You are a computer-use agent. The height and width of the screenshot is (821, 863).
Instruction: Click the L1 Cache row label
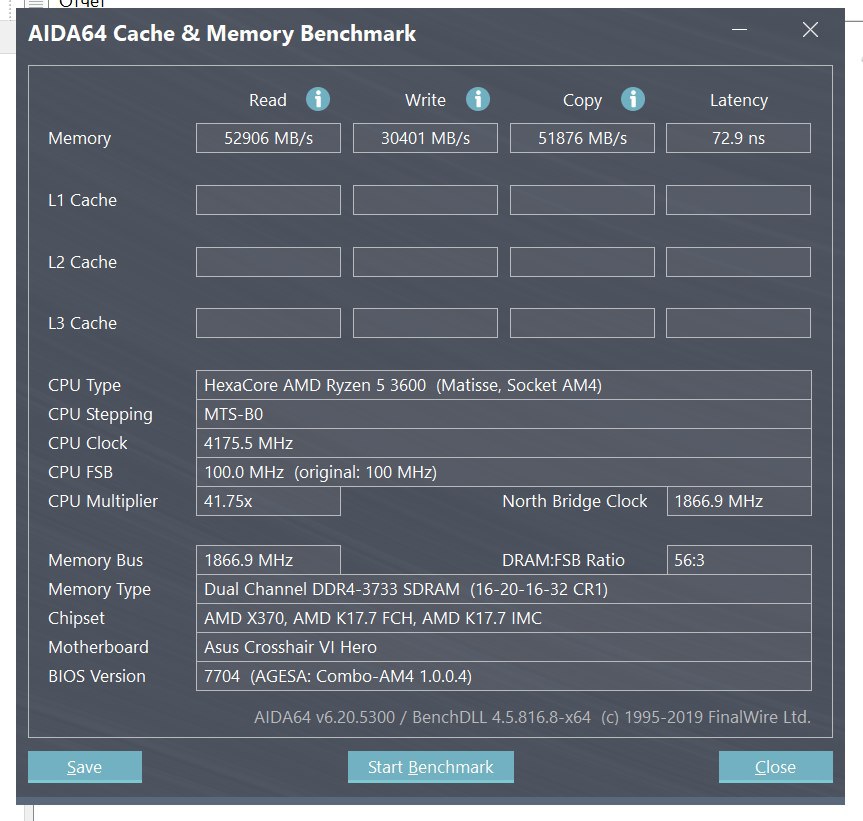click(83, 200)
